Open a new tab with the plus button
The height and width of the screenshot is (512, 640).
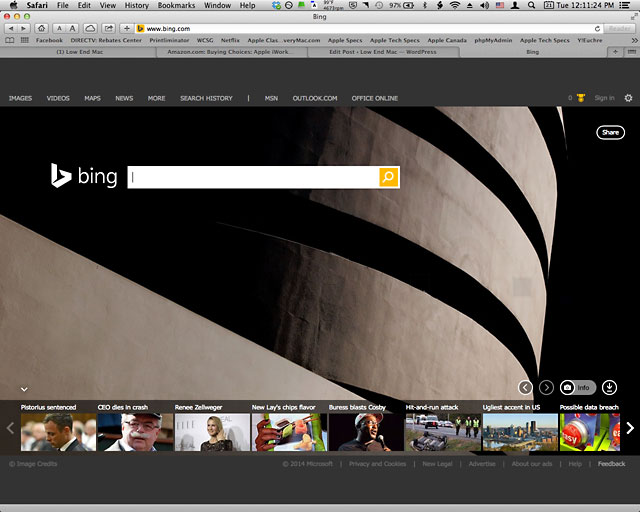point(616,52)
